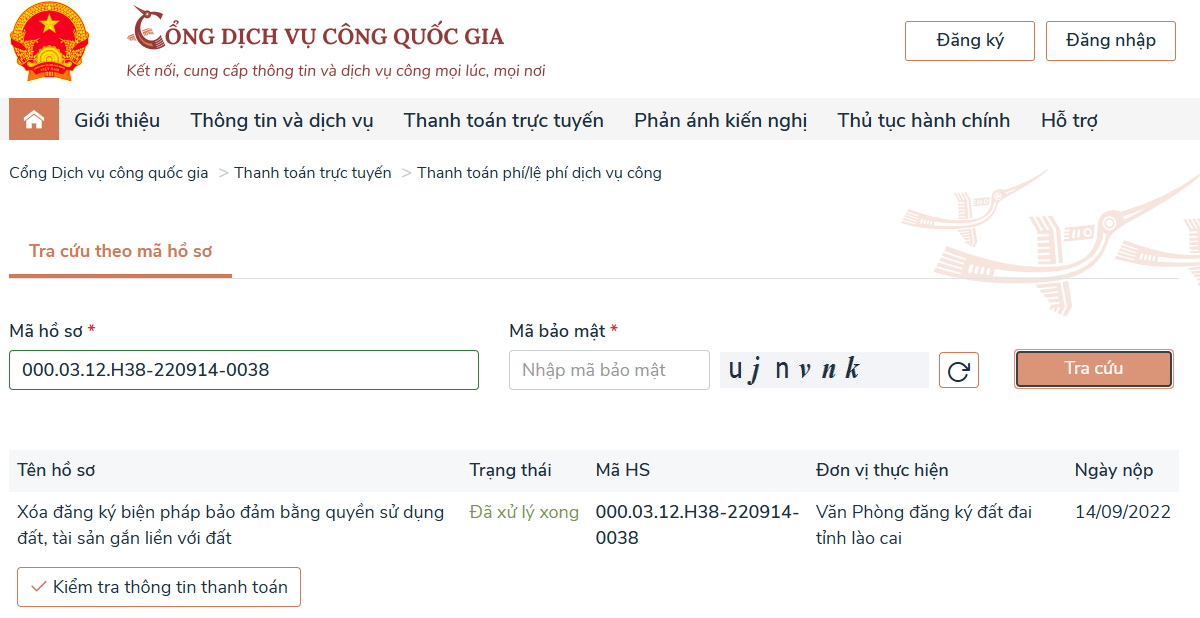Refresh the captcha security code
The width and height of the screenshot is (1200, 618).
coord(959,371)
